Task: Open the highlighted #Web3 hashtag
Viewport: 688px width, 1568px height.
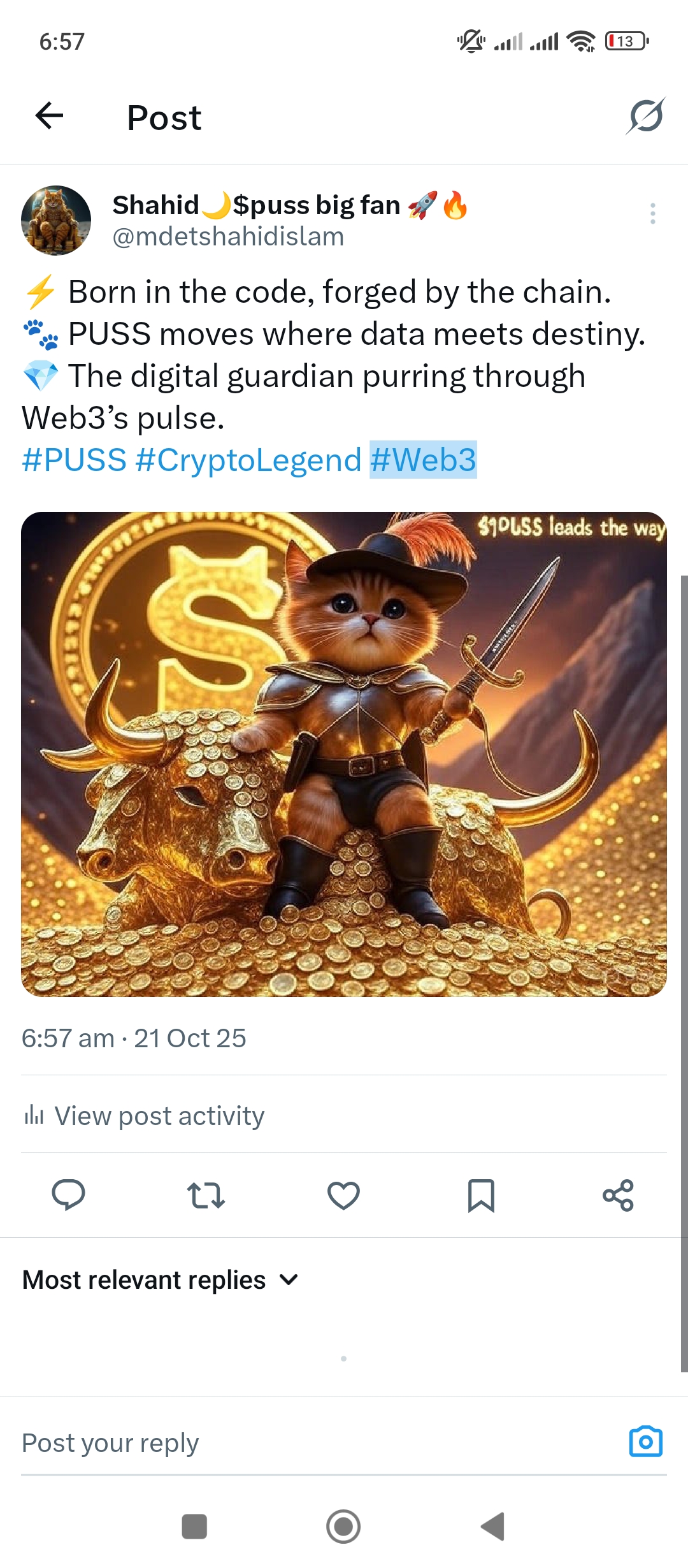Action: coord(424,460)
